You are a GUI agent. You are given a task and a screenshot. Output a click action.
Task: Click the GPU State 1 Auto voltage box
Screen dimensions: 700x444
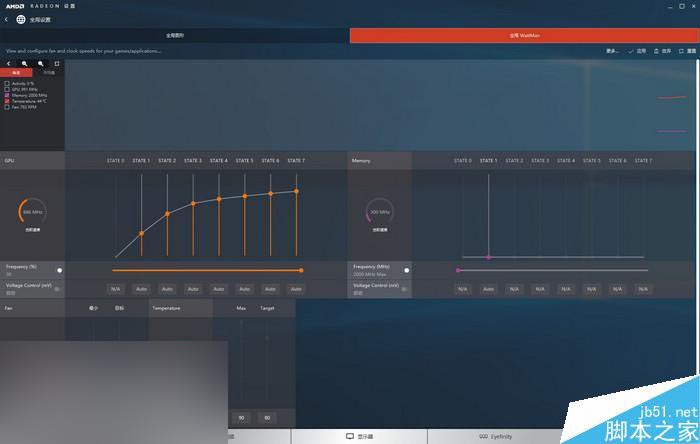pyautogui.click(x=142, y=289)
